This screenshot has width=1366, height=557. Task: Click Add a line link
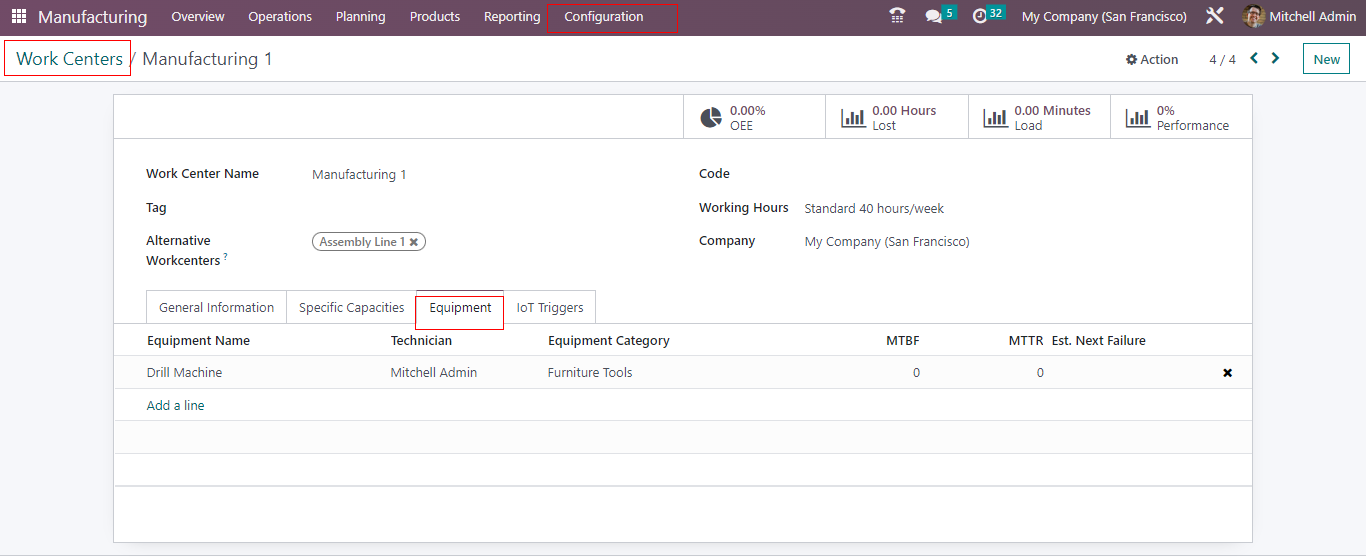[x=176, y=406]
